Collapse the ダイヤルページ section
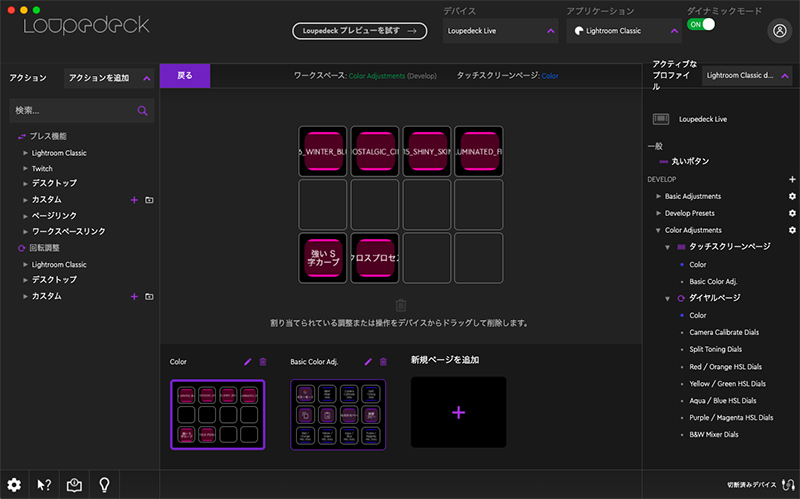This screenshot has width=800, height=499. pyautogui.click(x=667, y=298)
